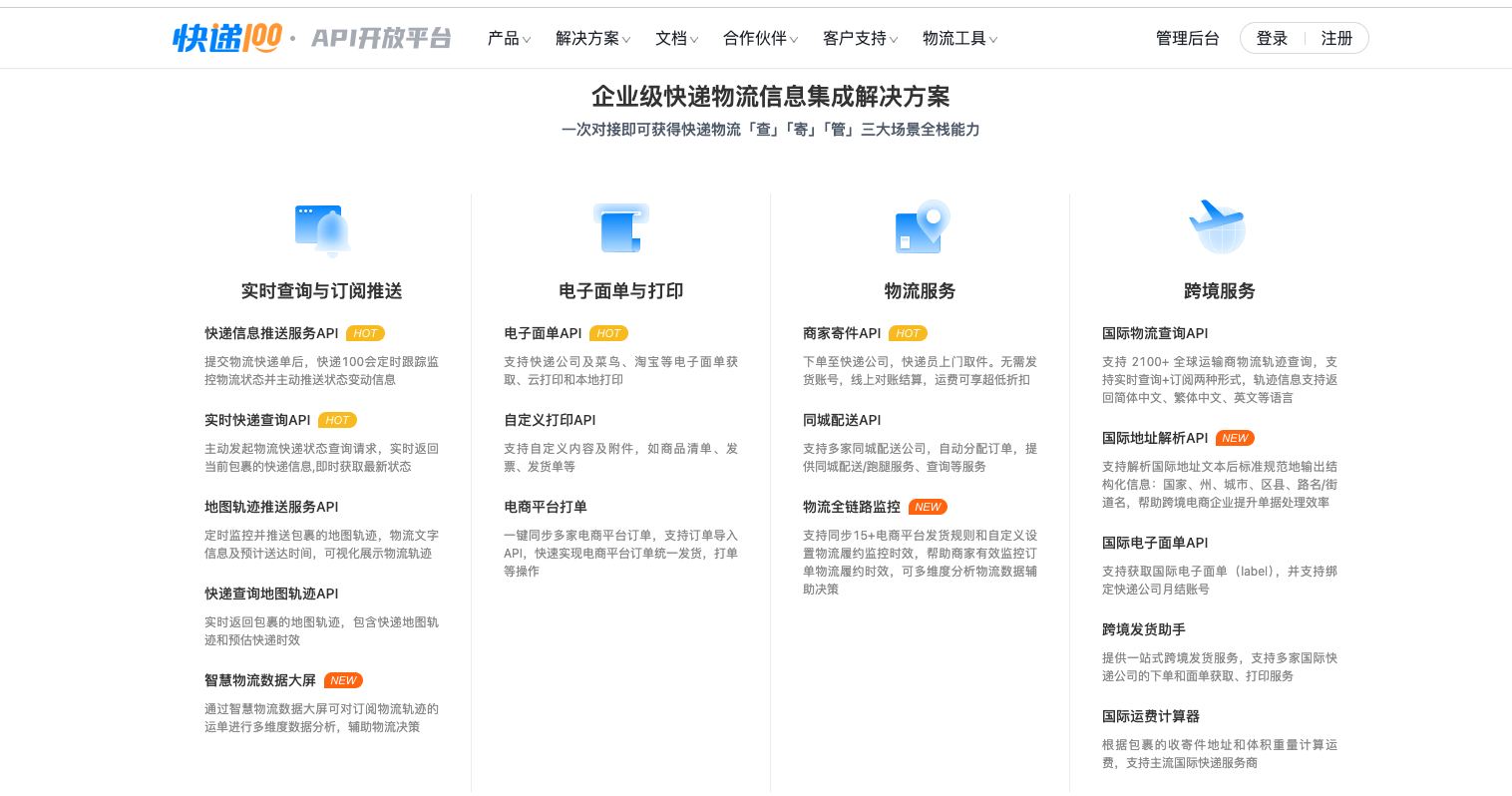Viewport: 1512px width, 796px height.
Task: Click description starting 下单至快递公司
Action: [920, 371]
